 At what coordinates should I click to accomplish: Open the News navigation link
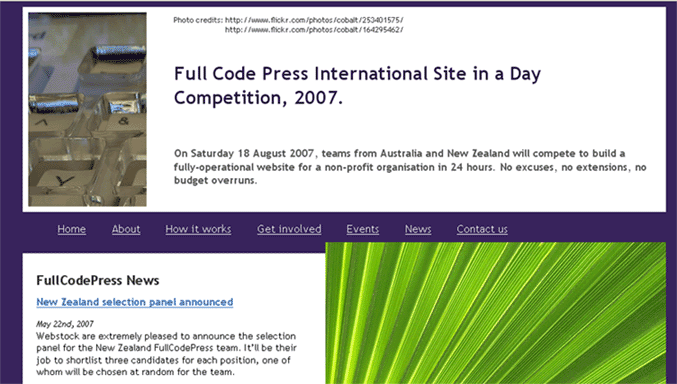(418, 229)
